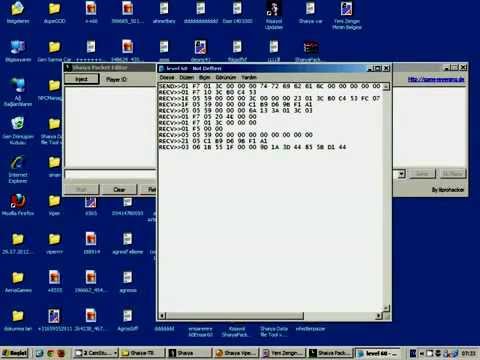This screenshot has width=480, height=360.
Task: Open the Shaiya var file icon
Action: tap(310, 12)
